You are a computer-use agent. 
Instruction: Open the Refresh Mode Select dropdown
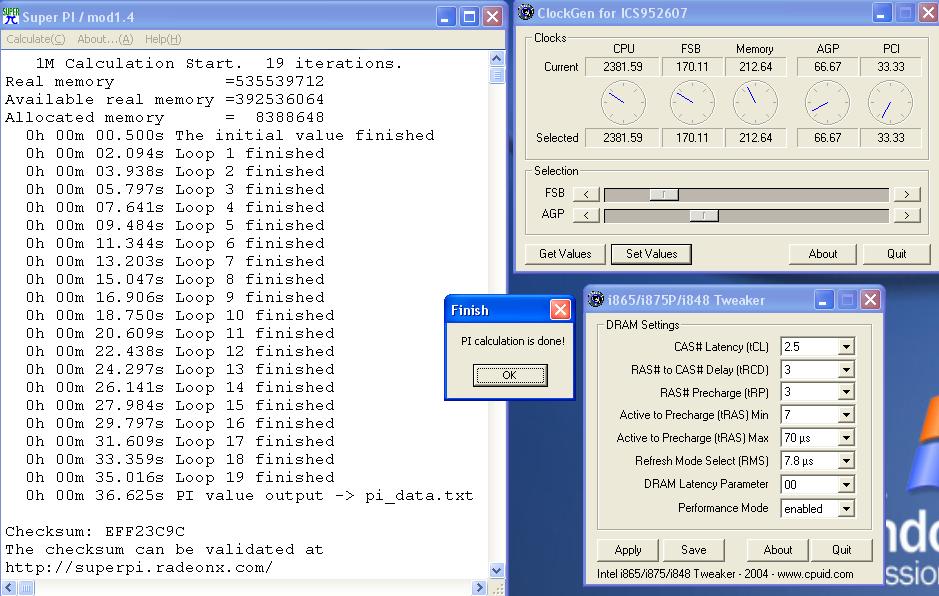click(846, 461)
